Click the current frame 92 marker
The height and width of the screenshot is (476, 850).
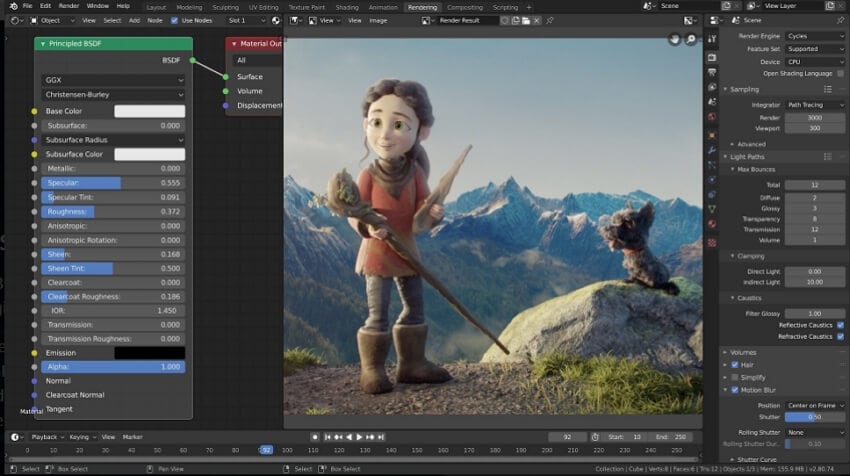coord(266,450)
